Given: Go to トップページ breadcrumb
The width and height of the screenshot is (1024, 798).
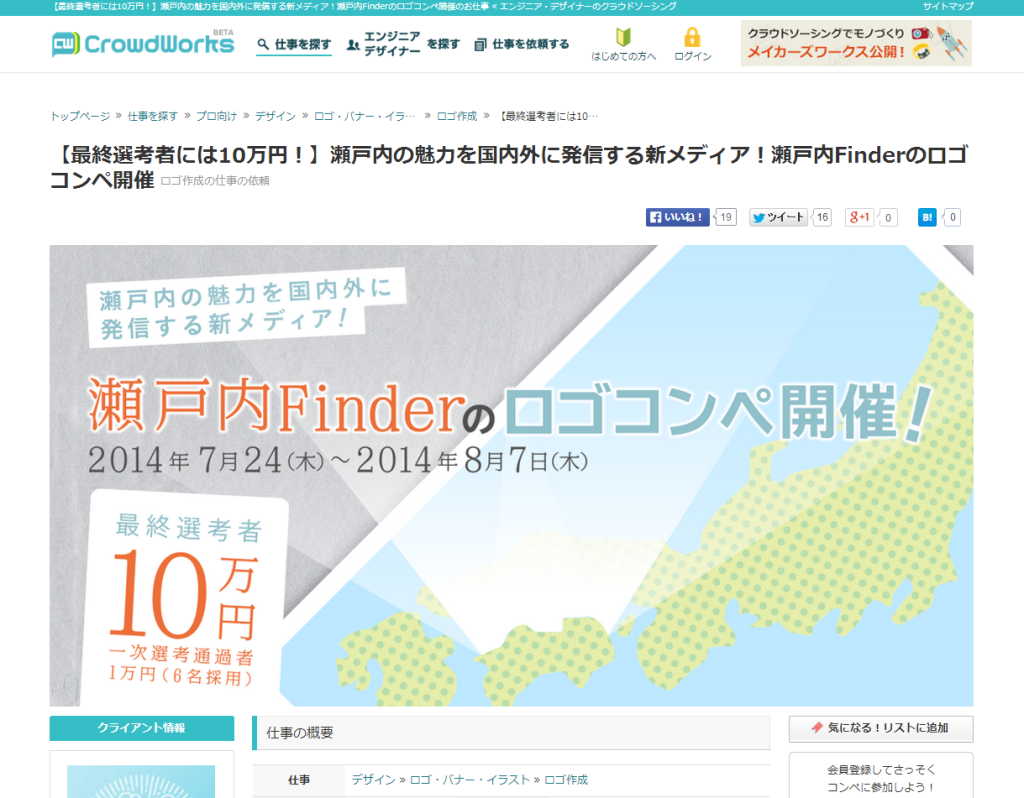Looking at the screenshot, I should (x=80, y=116).
